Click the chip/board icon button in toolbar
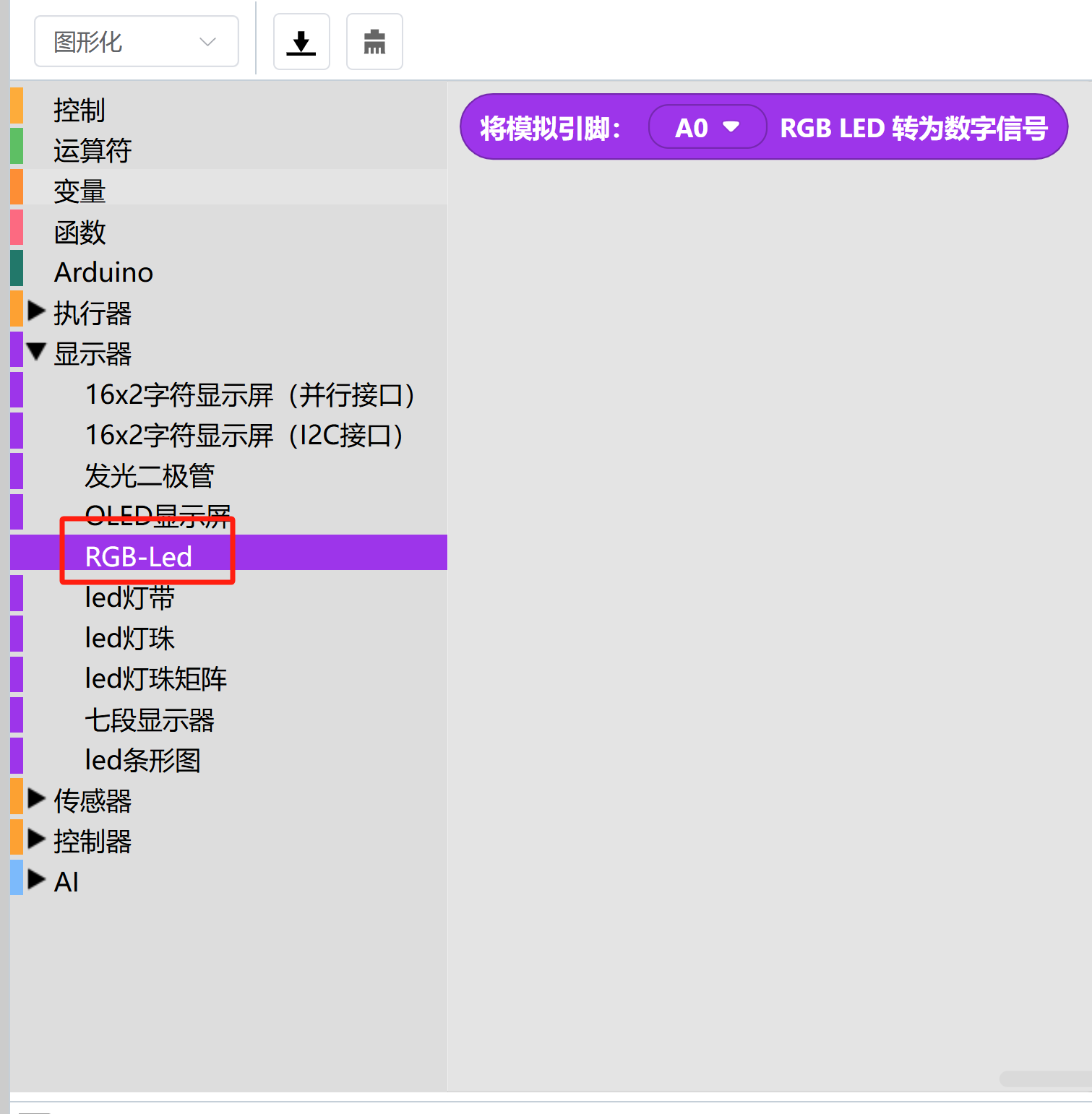 point(374,42)
